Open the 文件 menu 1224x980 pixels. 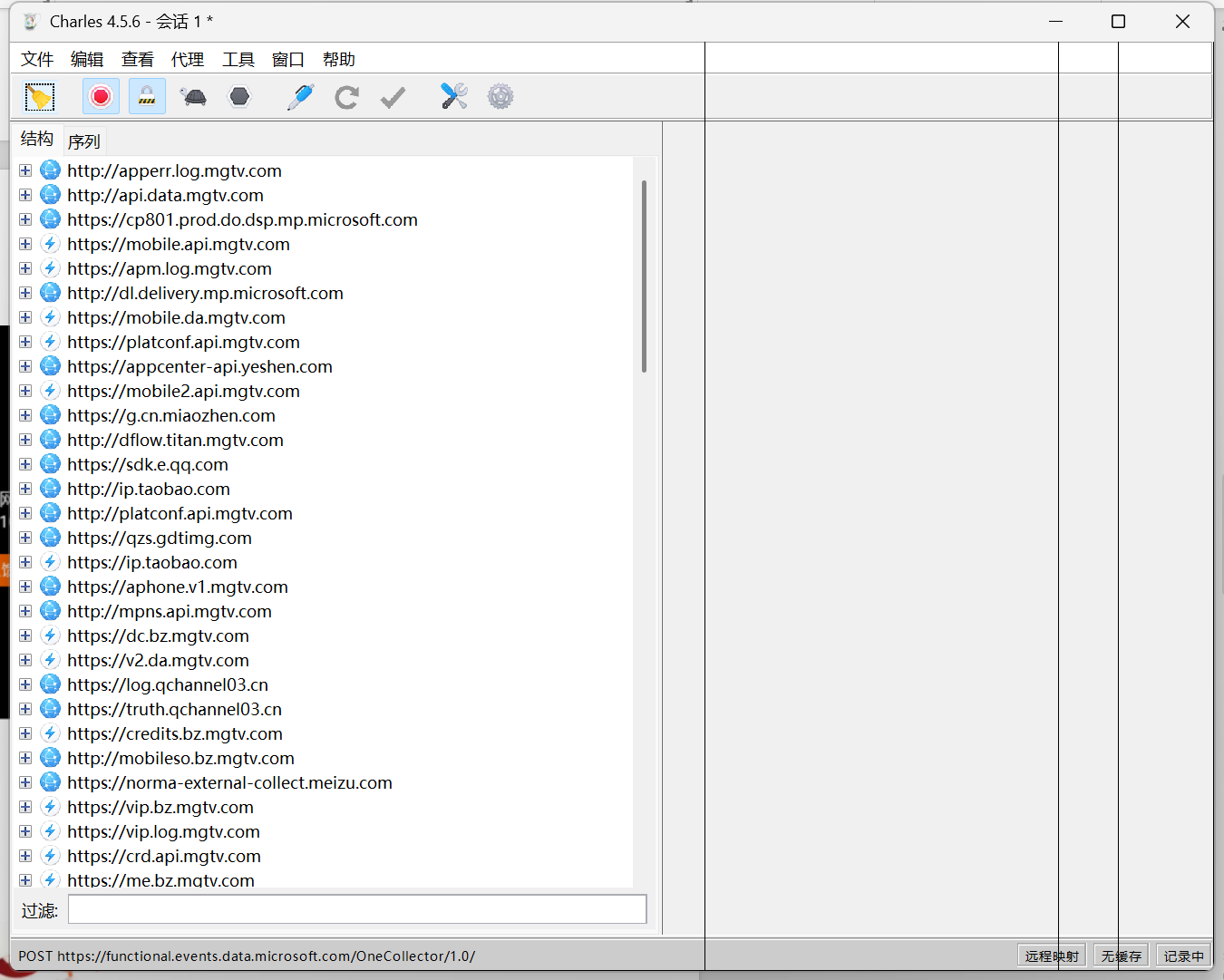tap(37, 59)
